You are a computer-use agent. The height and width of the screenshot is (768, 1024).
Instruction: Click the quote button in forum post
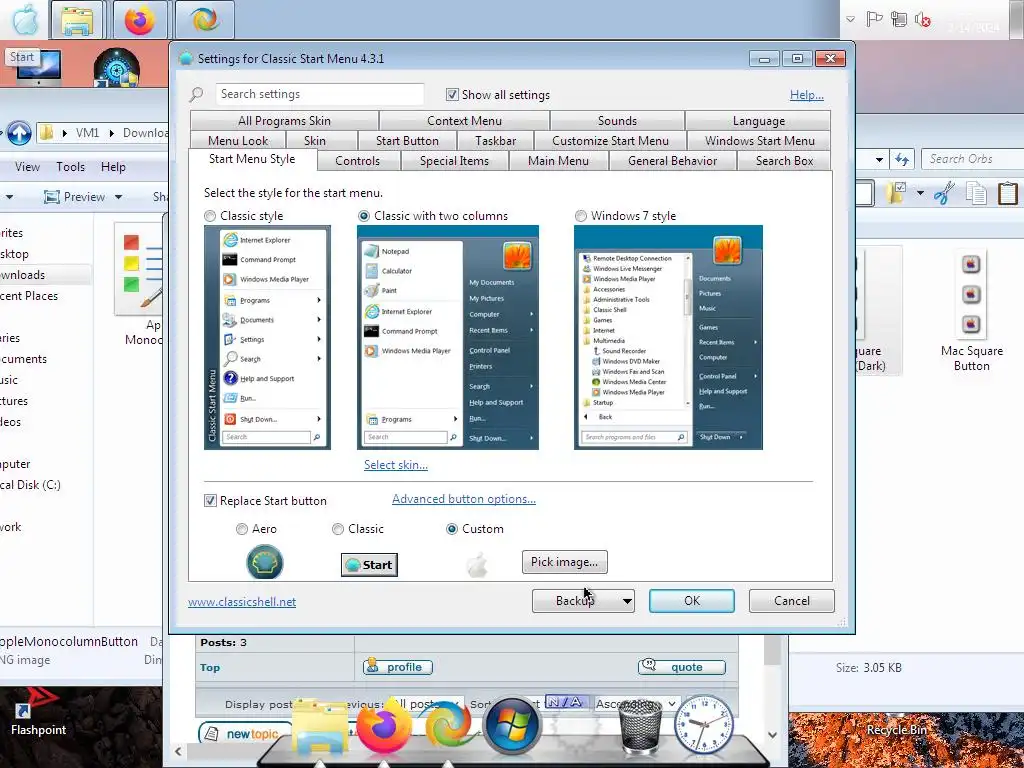(681, 667)
